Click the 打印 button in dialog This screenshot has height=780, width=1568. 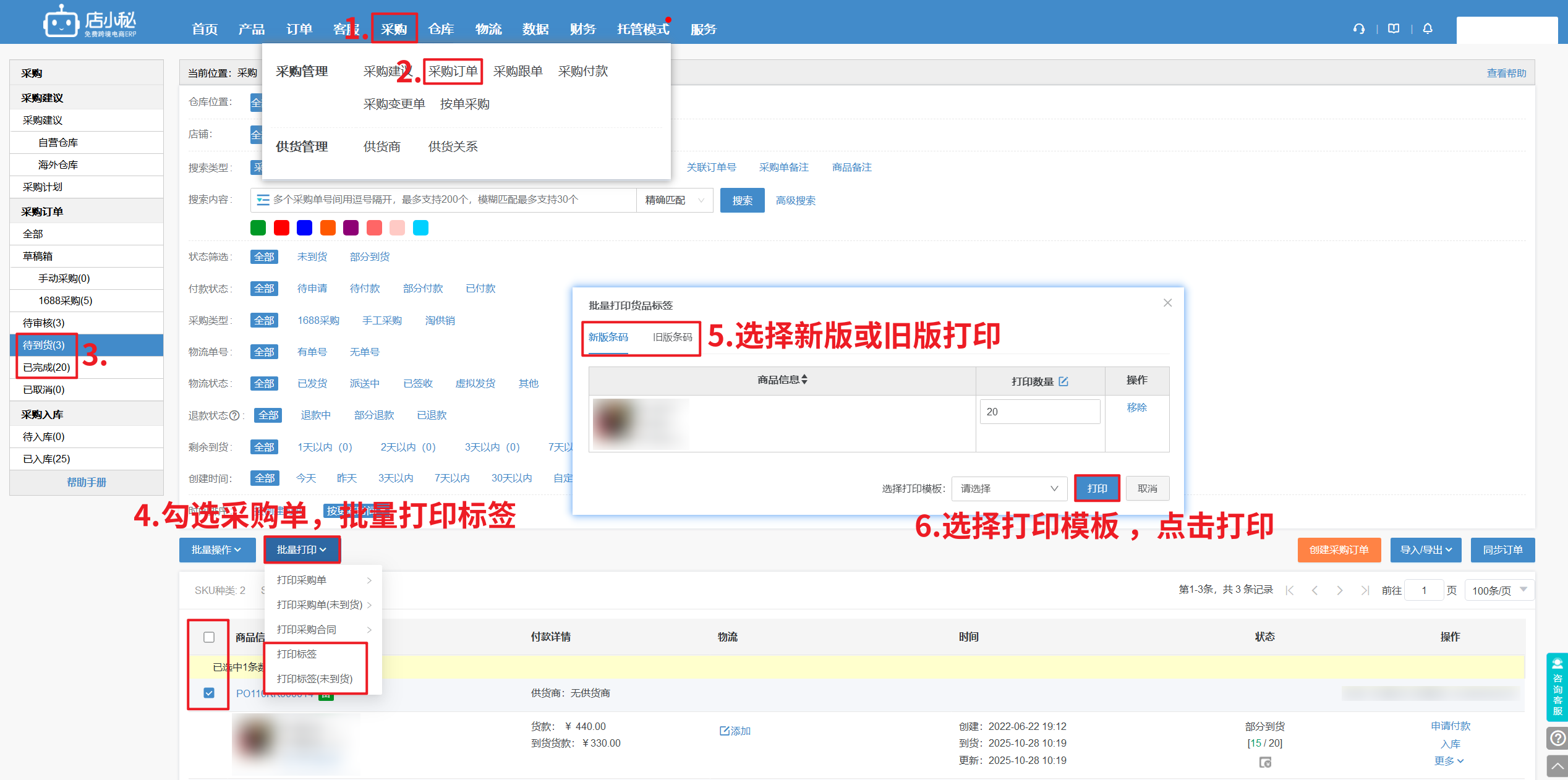(x=1097, y=488)
